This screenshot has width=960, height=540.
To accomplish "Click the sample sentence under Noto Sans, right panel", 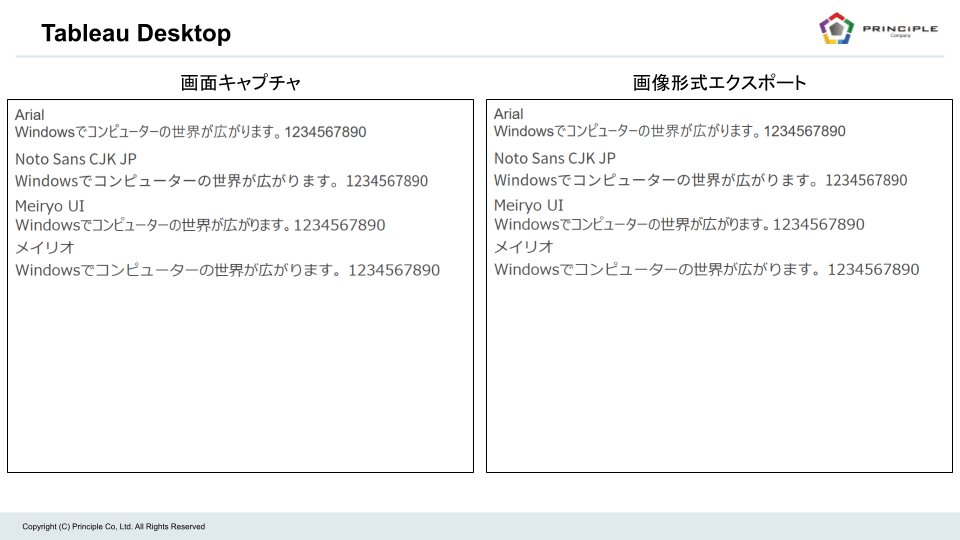I will pos(701,181).
